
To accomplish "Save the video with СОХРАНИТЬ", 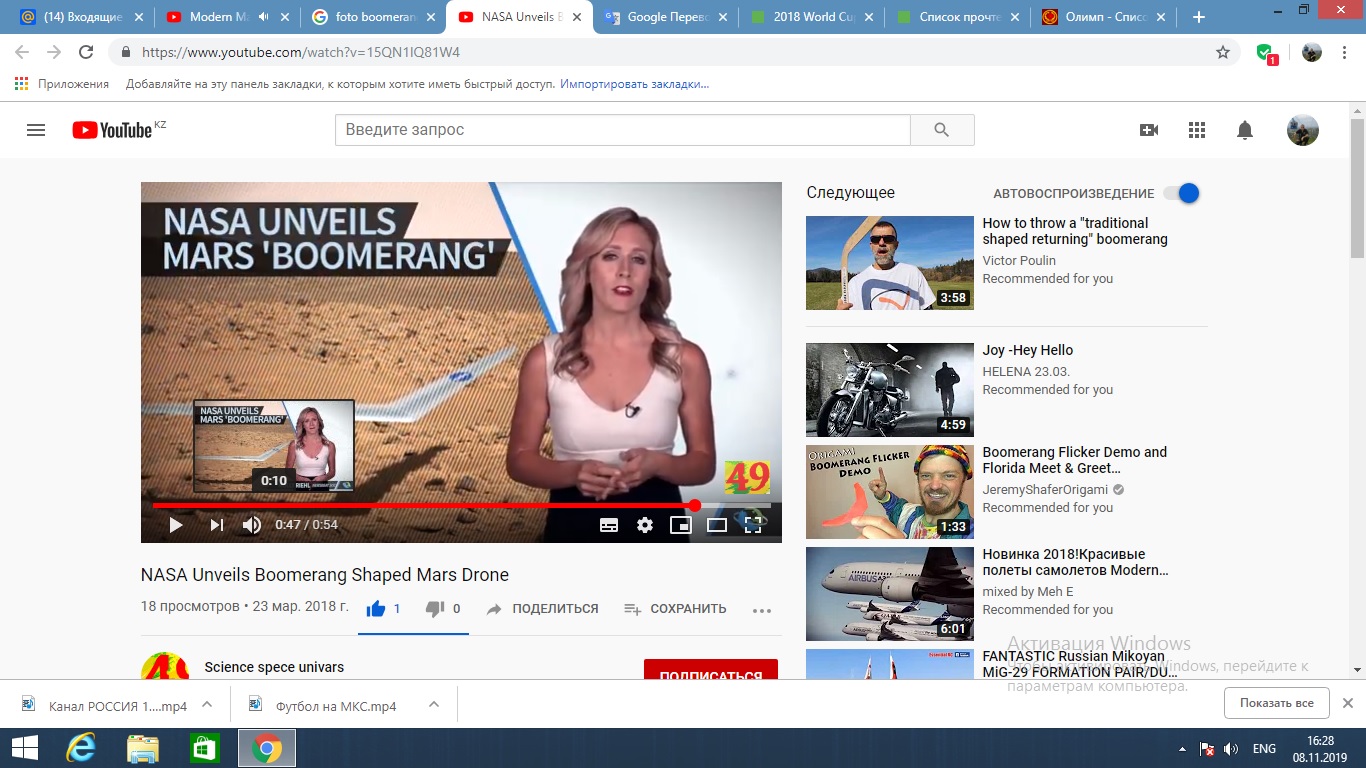I will pos(675,609).
